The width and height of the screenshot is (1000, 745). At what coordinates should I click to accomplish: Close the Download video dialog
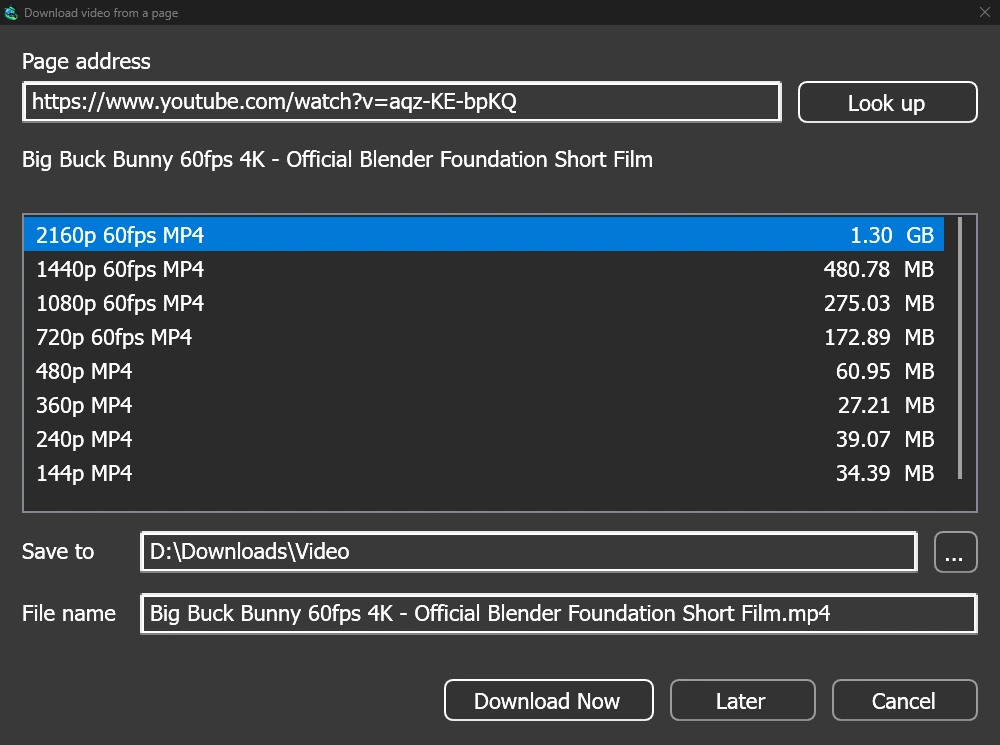(x=985, y=12)
